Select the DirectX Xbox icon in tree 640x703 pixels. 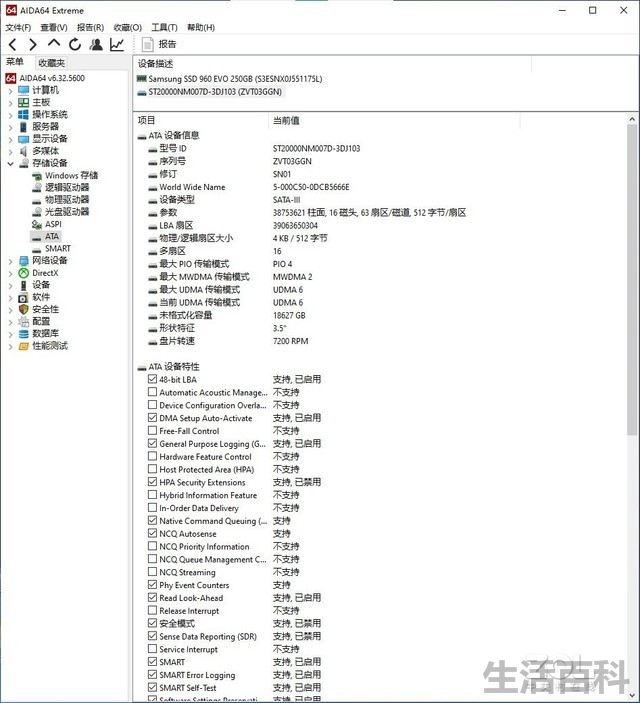coord(24,273)
